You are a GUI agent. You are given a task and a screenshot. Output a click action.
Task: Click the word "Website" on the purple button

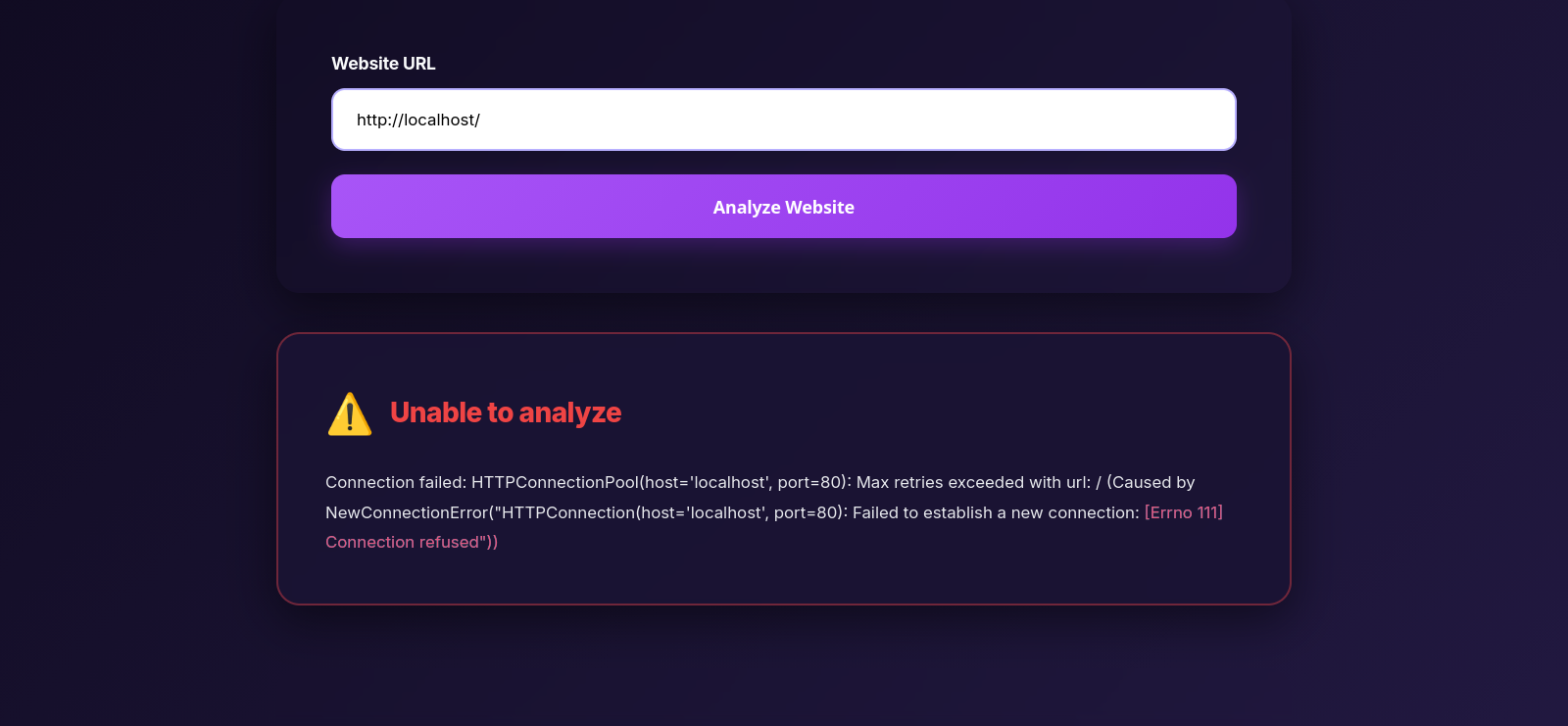[819, 207]
